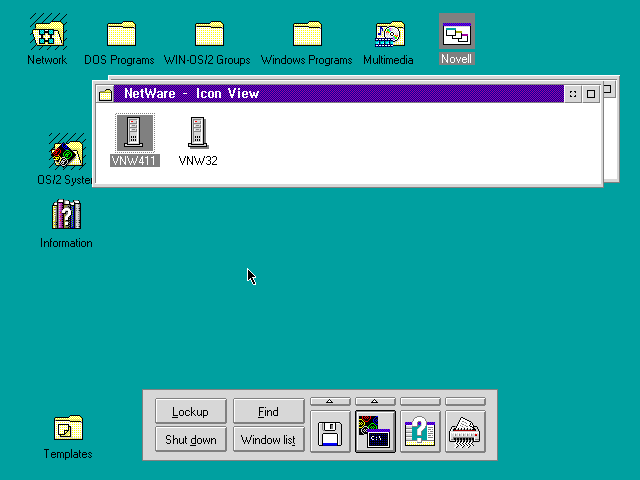This screenshot has height=480, width=640.
Task: Select the Novell desktop icon
Action: pos(457,33)
